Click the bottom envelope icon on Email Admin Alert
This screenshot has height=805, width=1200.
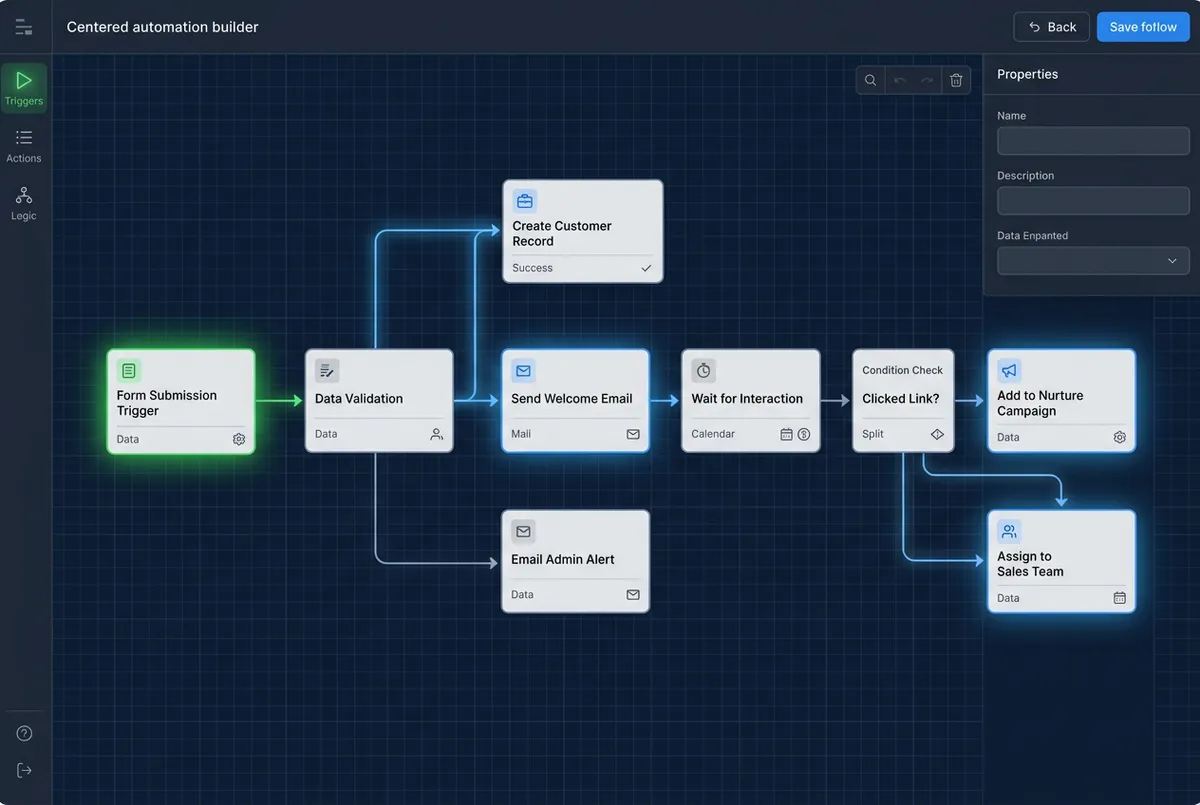tap(633, 594)
